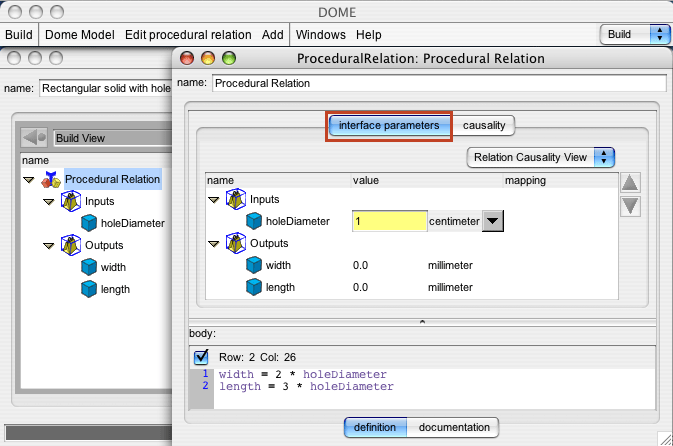Click the 'mapping' column header
The height and width of the screenshot is (446, 673).
(560, 180)
